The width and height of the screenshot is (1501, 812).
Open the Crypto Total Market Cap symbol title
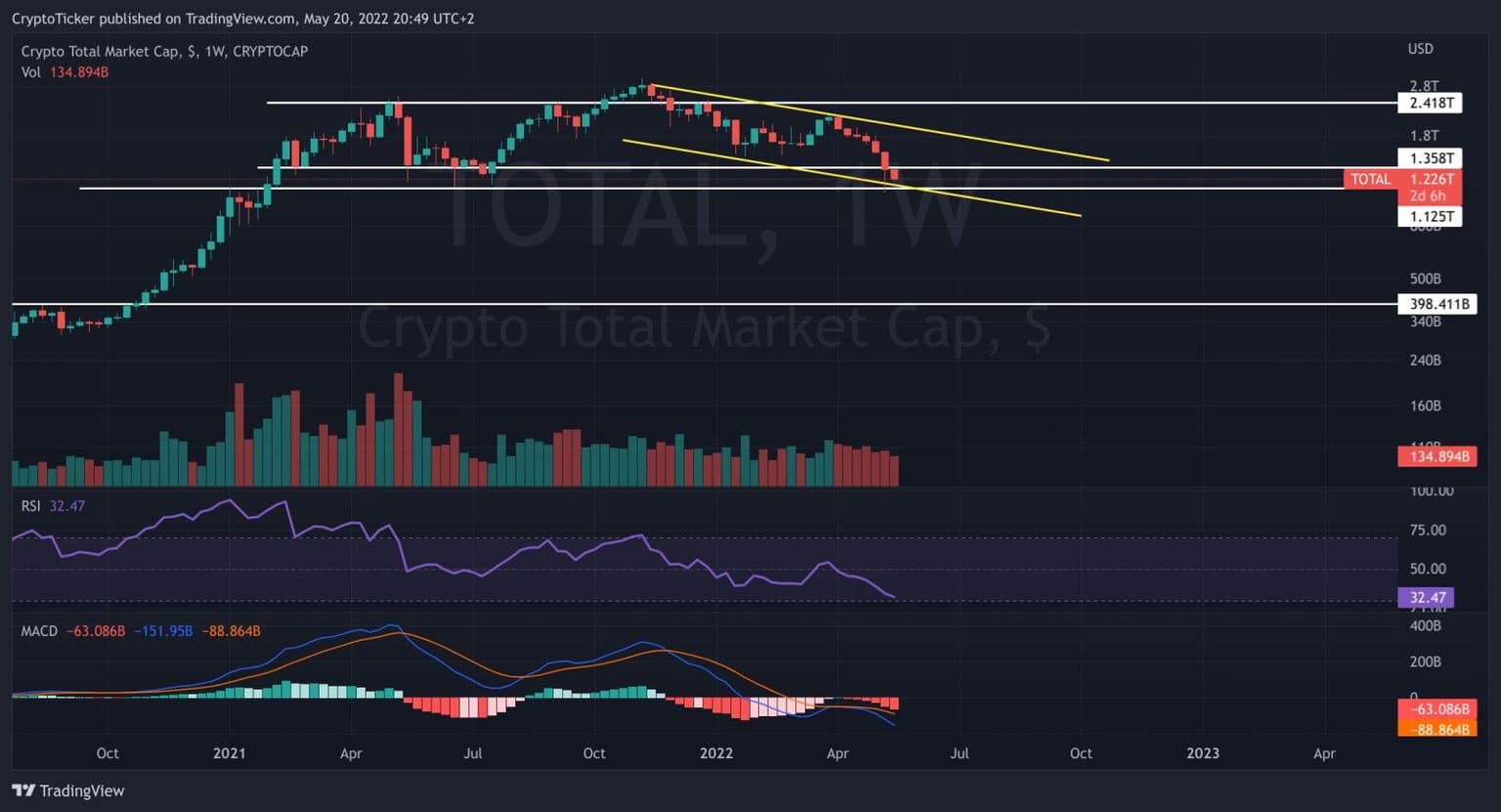pos(164,51)
